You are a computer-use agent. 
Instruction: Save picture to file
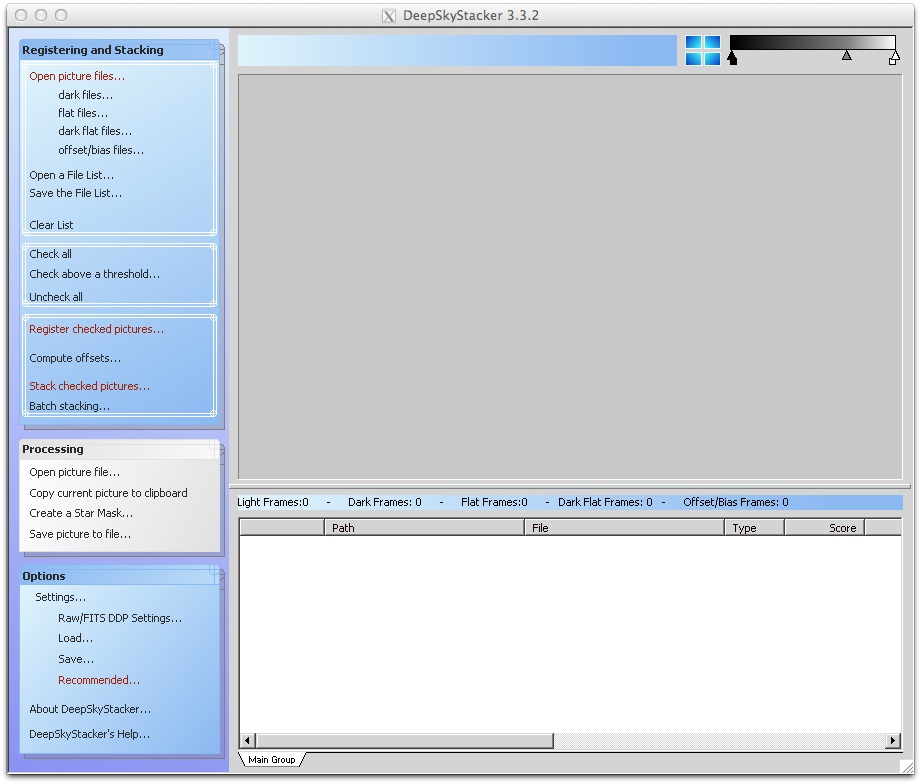80,534
